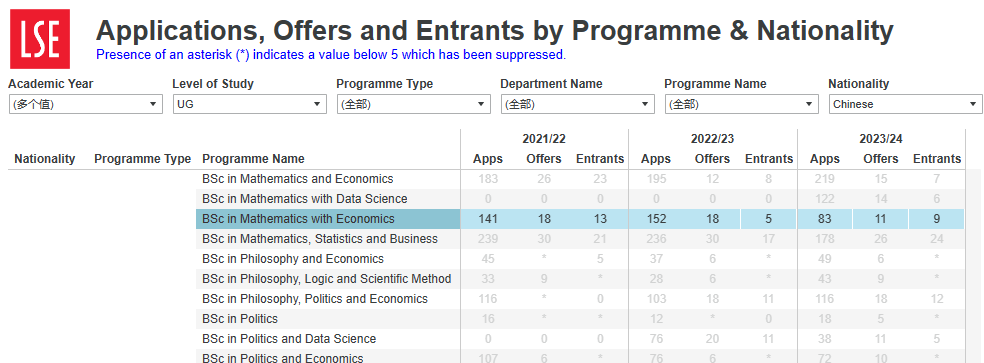
Task: Open the Academic Year dropdown
Action: 85,104
